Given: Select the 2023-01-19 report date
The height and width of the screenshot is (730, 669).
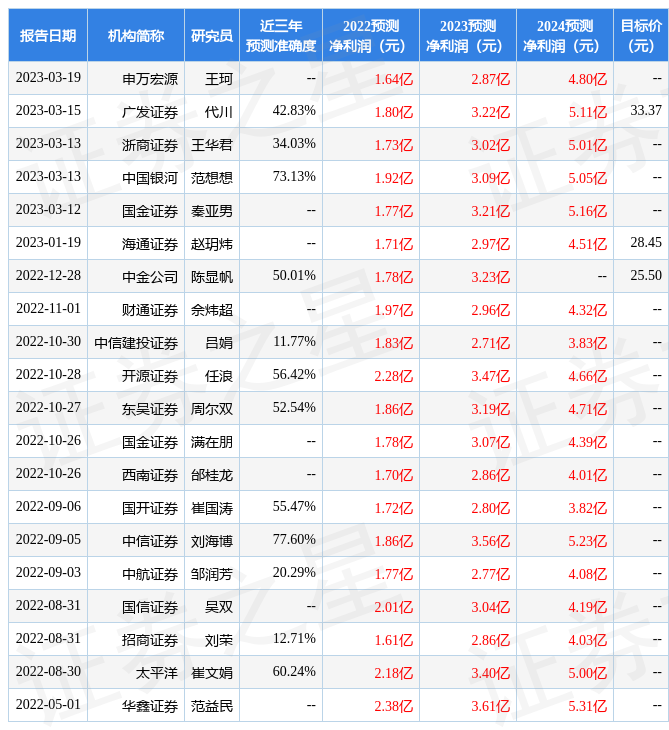Looking at the screenshot, I should (x=48, y=243).
